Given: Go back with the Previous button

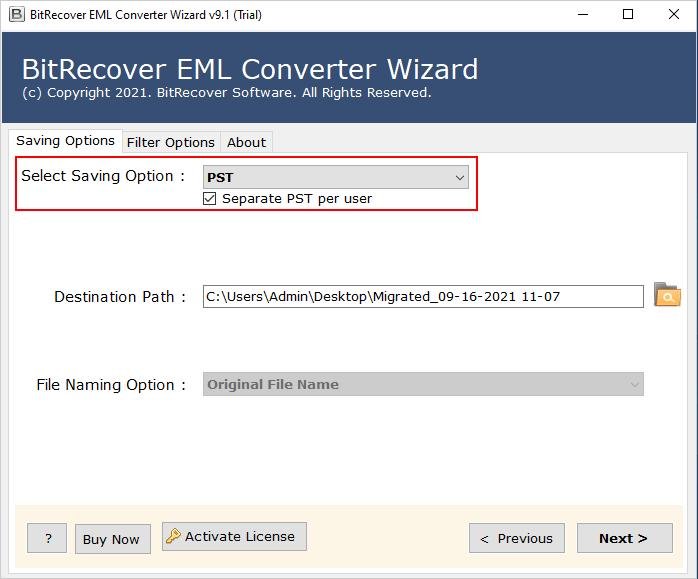Looking at the screenshot, I should (x=516, y=538).
